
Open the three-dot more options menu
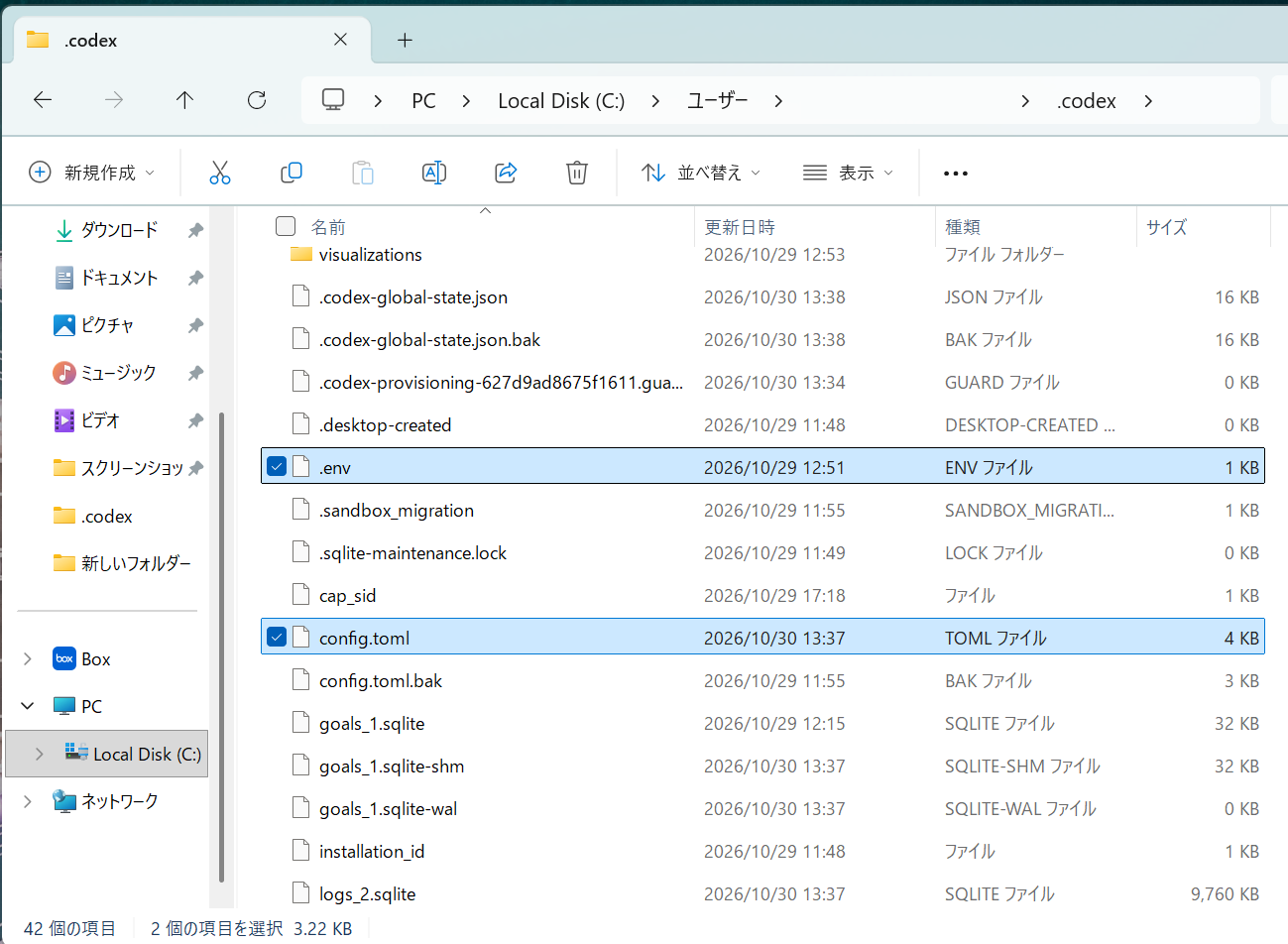tap(956, 173)
